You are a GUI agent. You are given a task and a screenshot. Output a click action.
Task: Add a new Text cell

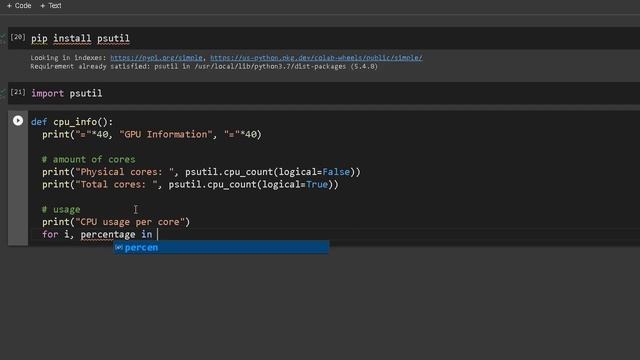click(x=51, y=6)
